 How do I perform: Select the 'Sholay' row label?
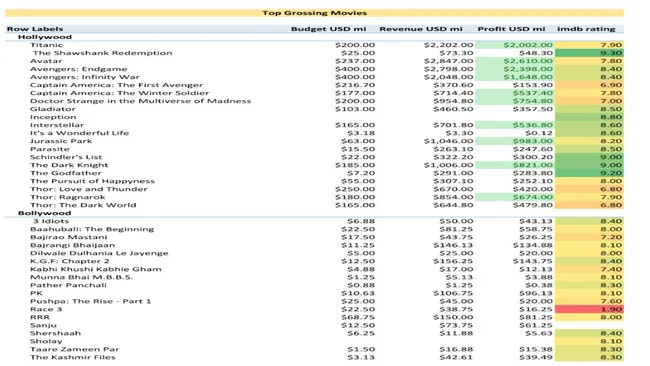[46, 342]
